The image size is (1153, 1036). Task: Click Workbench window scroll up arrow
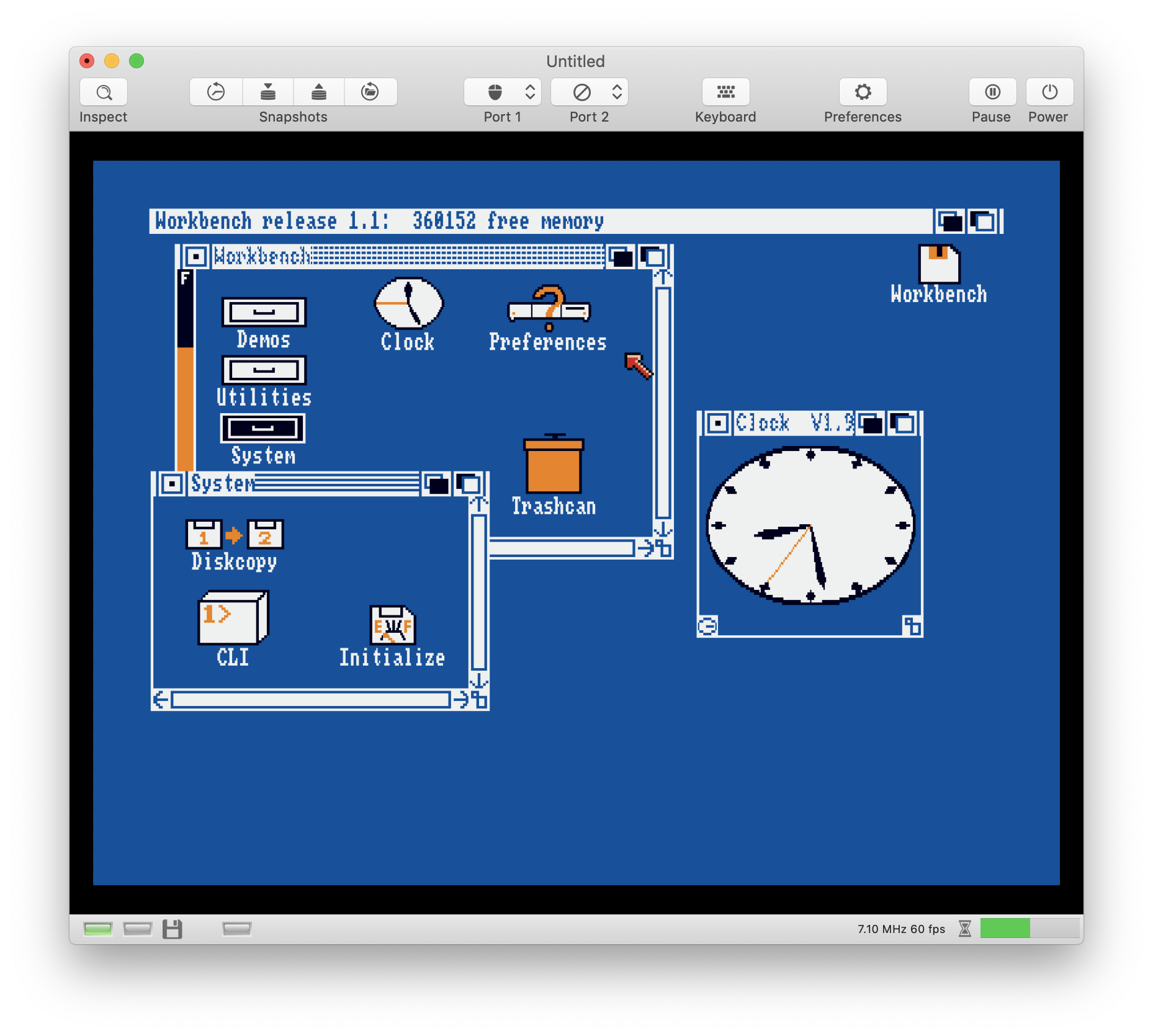(663, 277)
